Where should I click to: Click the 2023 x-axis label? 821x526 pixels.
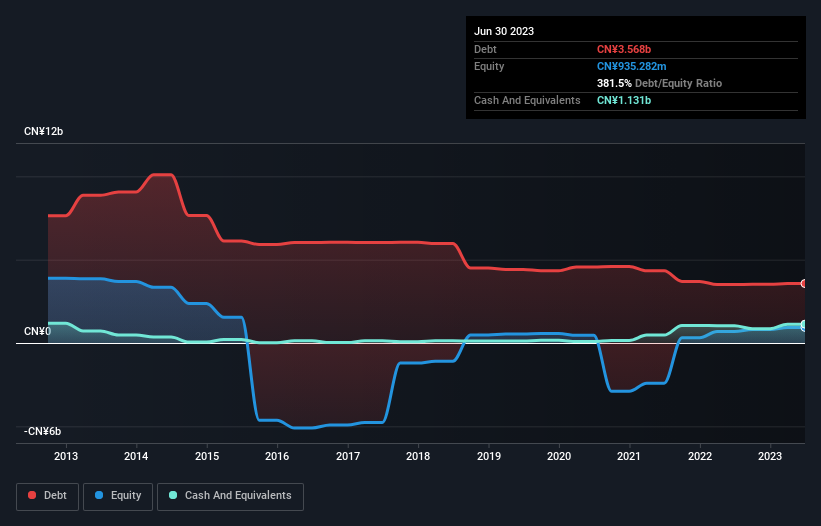pos(770,456)
